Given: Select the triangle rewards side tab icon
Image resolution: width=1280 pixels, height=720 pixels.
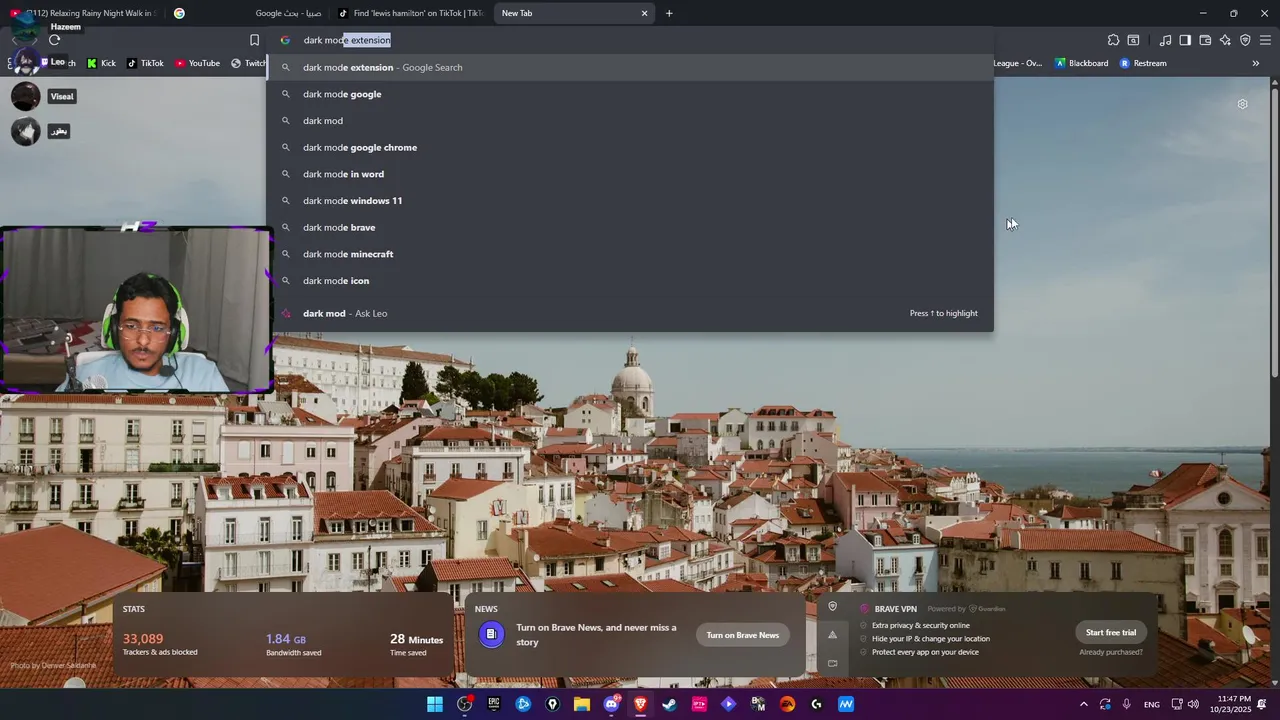Looking at the screenshot, I should [x=832, y=635].
